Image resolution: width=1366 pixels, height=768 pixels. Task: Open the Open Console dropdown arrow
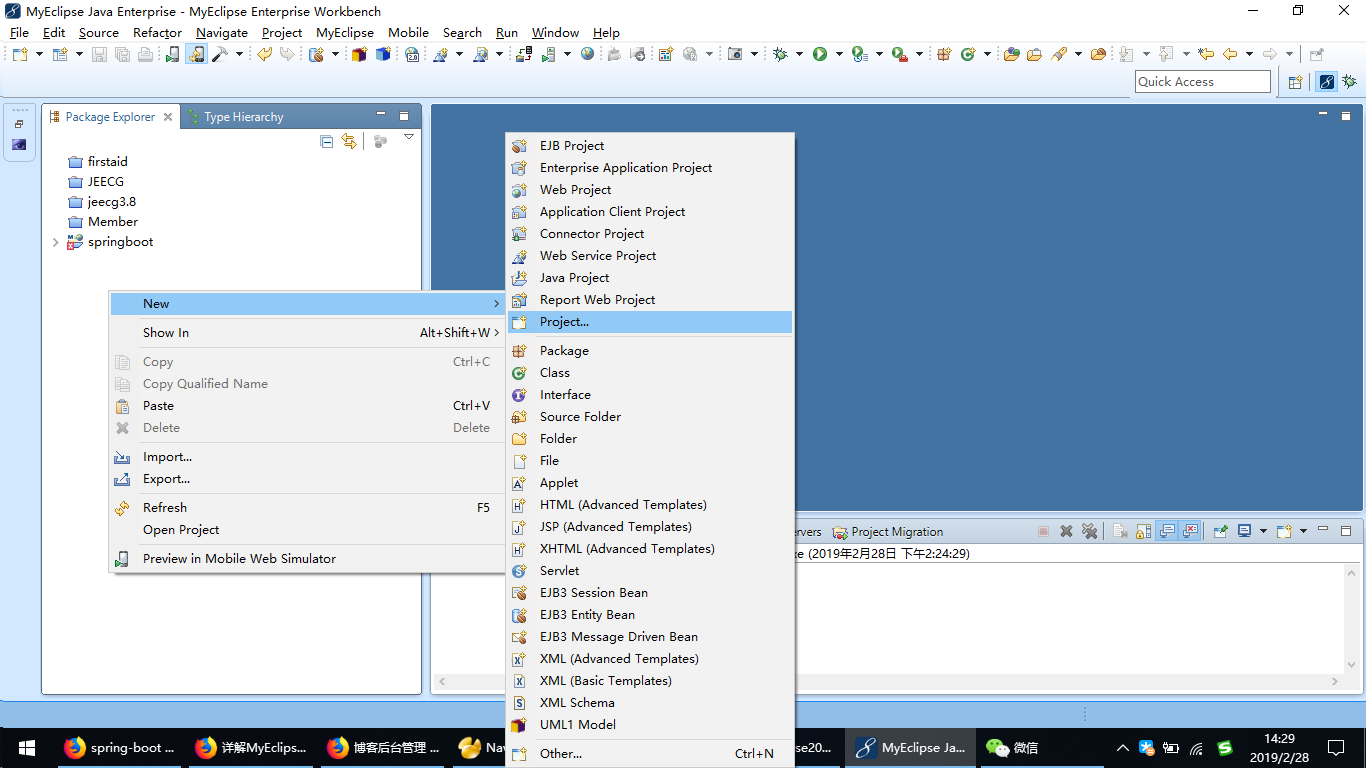[1303, 531]
